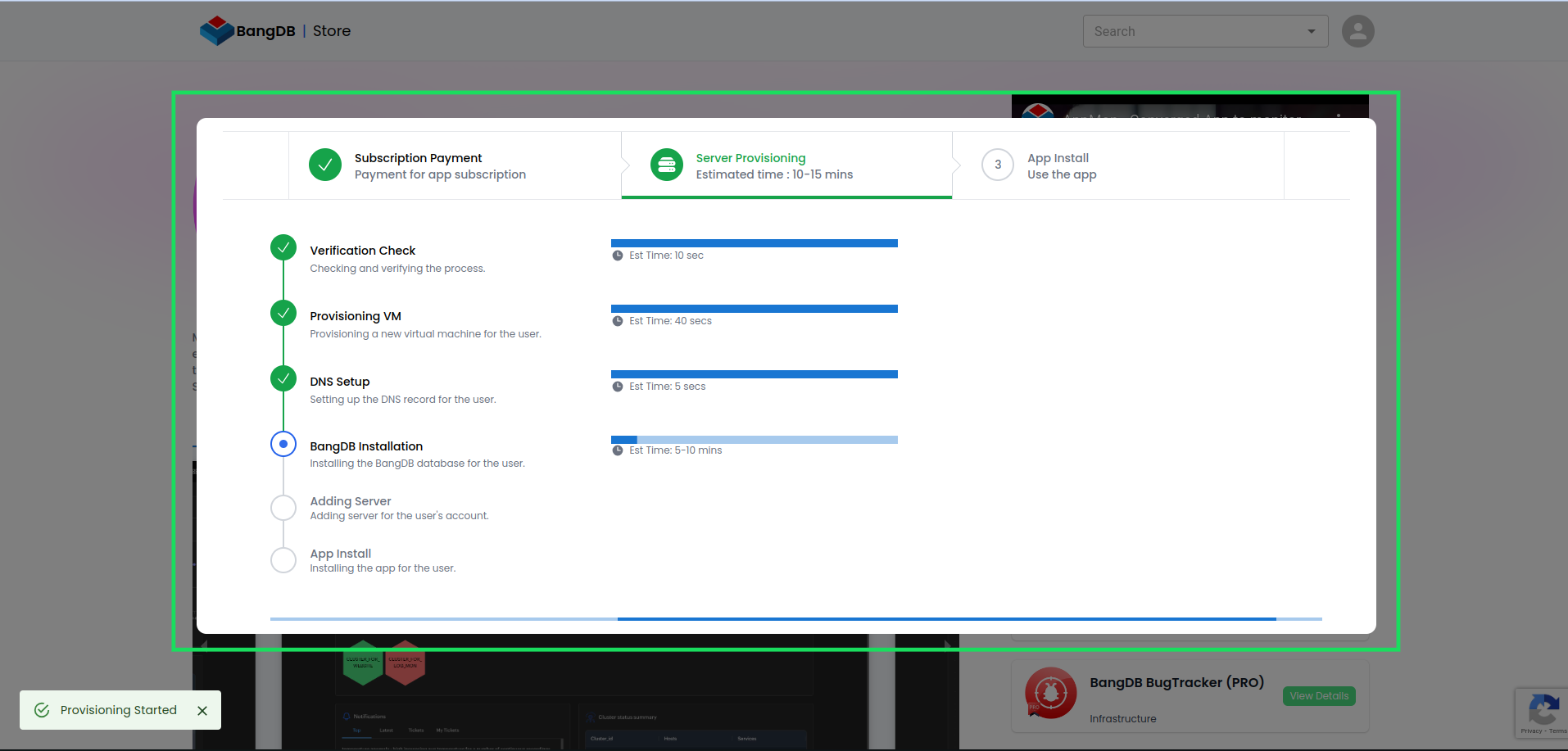This screenshot has width=1568, height=751.
Task: Click the 'BangDB Installation' step title
Action: 366,446
